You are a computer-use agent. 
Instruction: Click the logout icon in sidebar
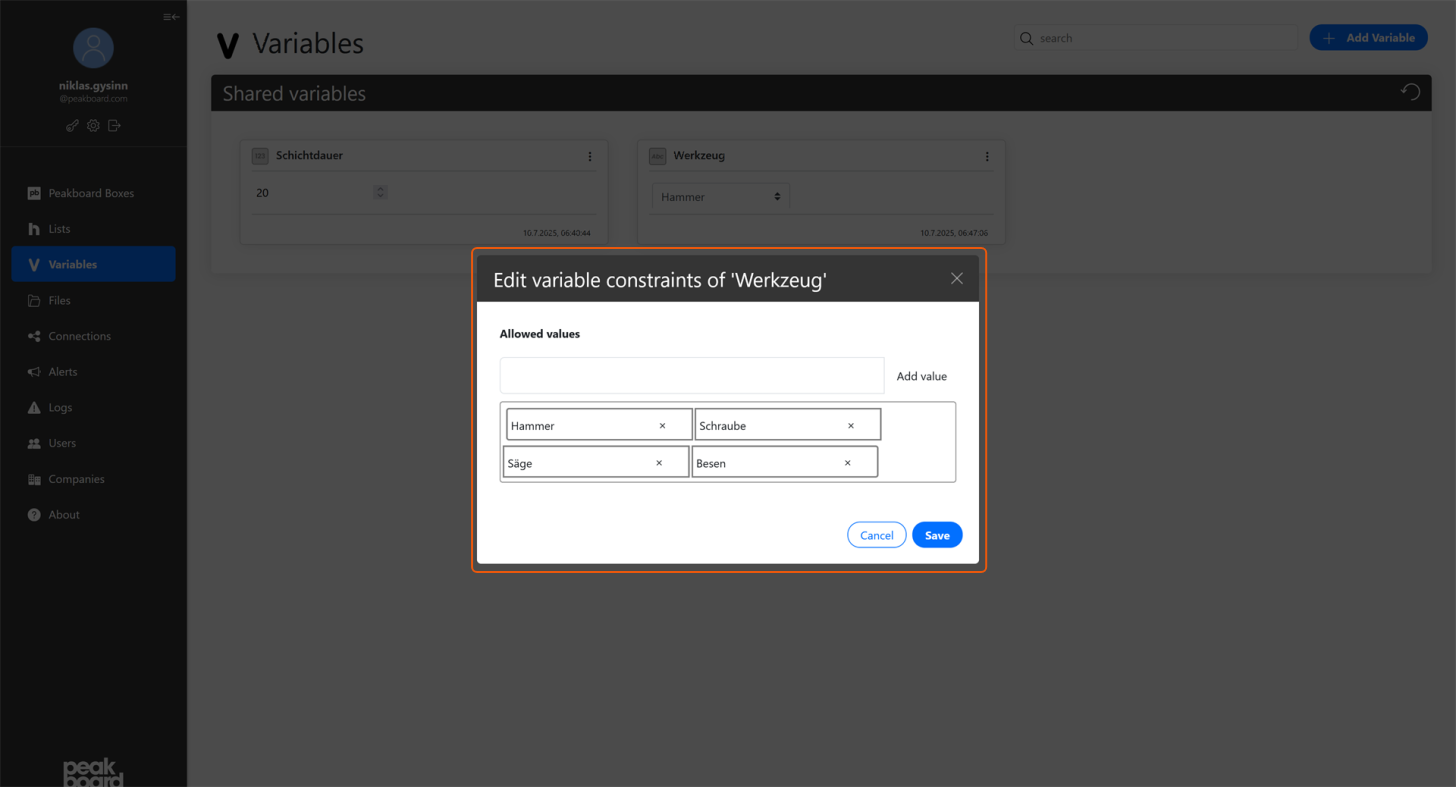pos(114,126)
